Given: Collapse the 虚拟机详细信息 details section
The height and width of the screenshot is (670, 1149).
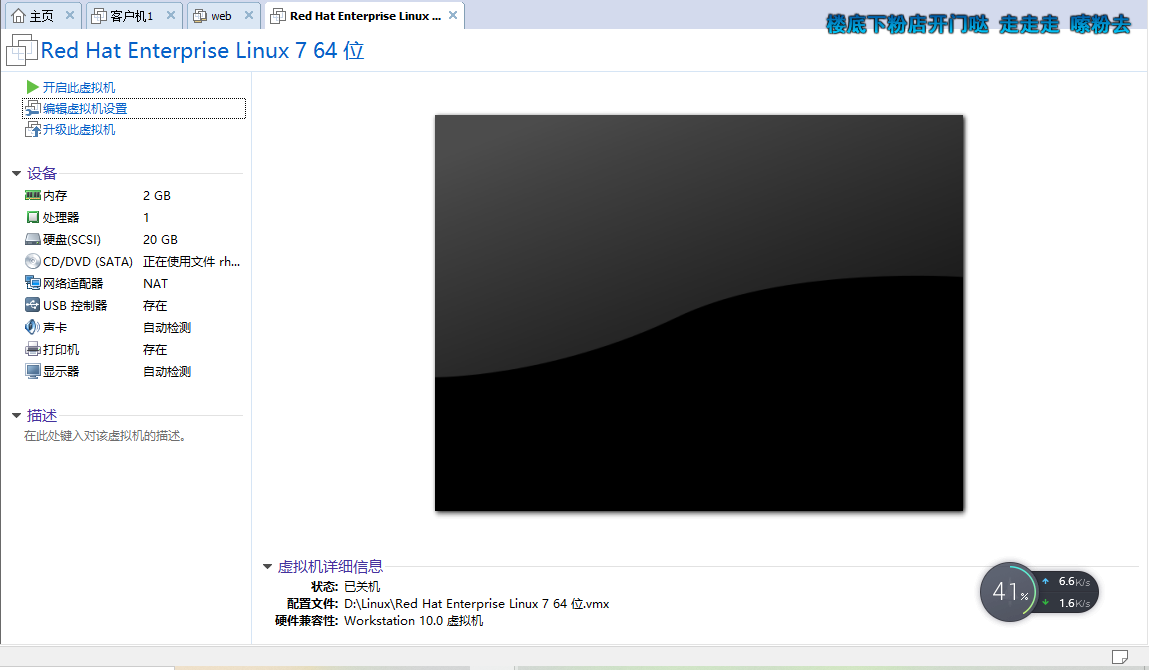Looking at the screenshot, I should 267,567.
